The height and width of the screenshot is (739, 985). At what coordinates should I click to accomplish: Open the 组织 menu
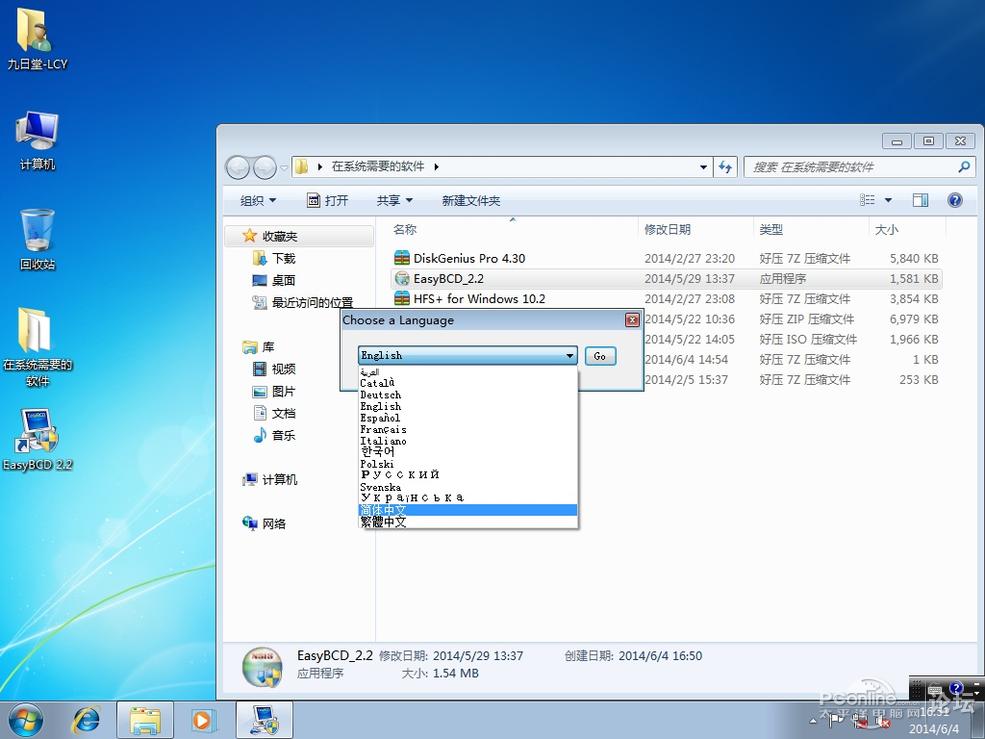(x=258, y=200)
